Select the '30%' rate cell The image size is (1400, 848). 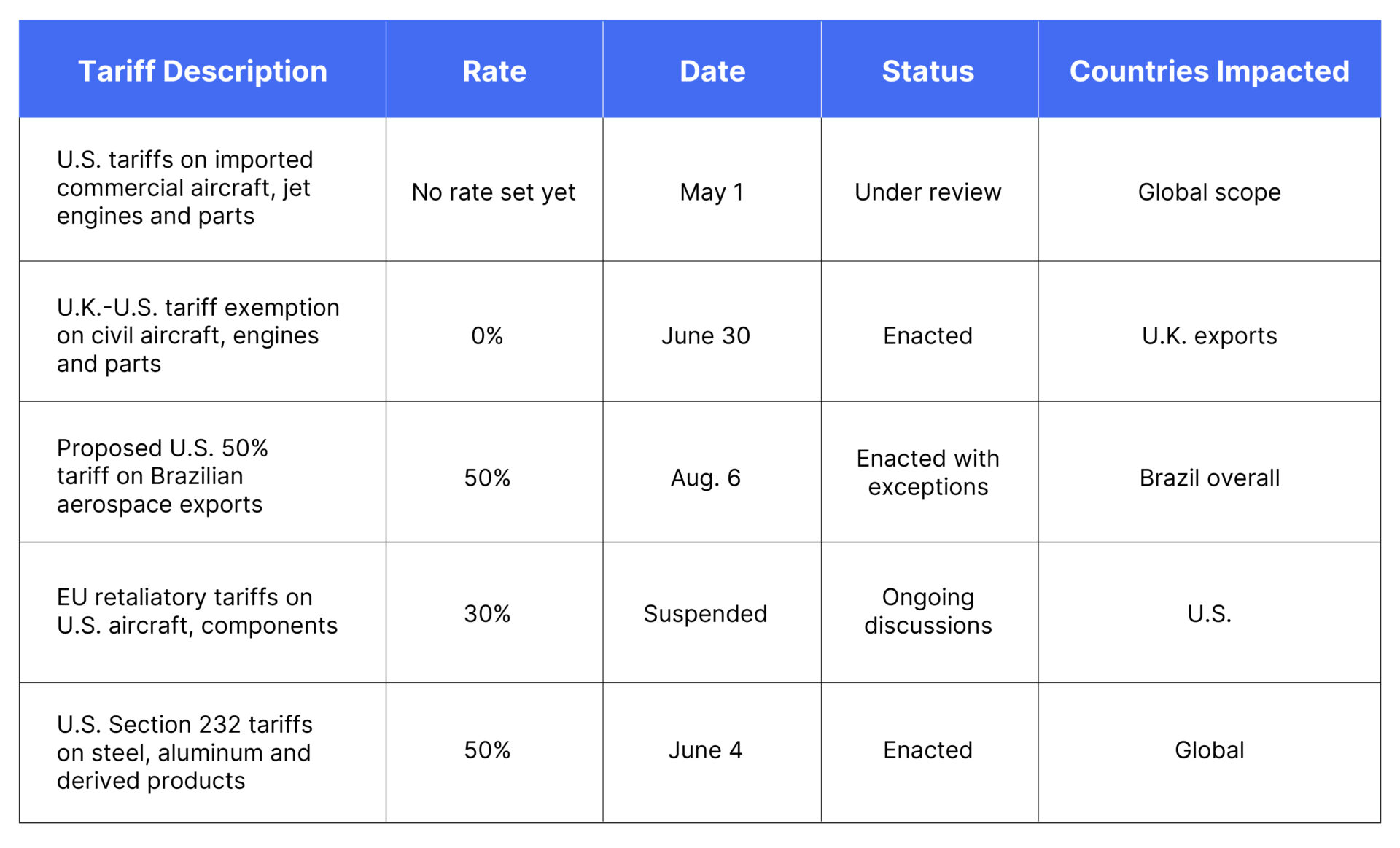coord(487,613)
